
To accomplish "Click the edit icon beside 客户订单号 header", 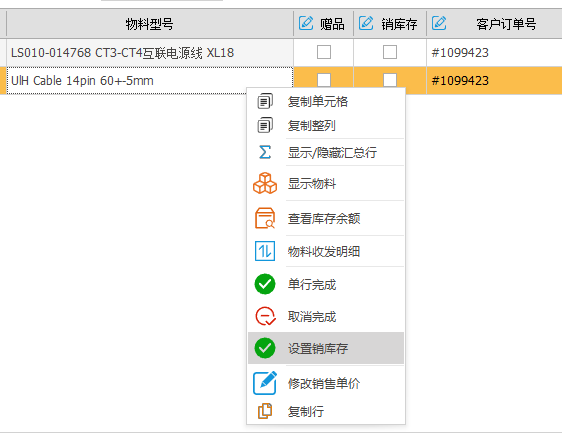I will (x=439, y=24).
